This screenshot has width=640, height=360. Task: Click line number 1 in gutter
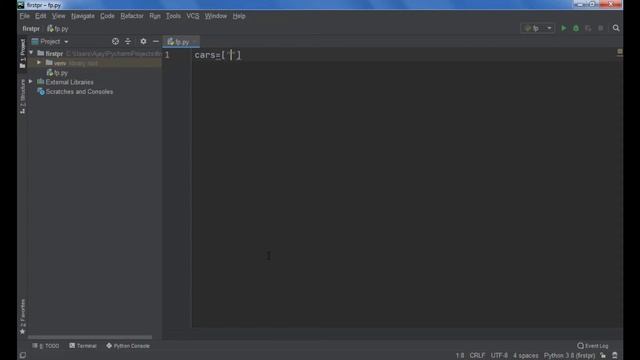point(167,55)
